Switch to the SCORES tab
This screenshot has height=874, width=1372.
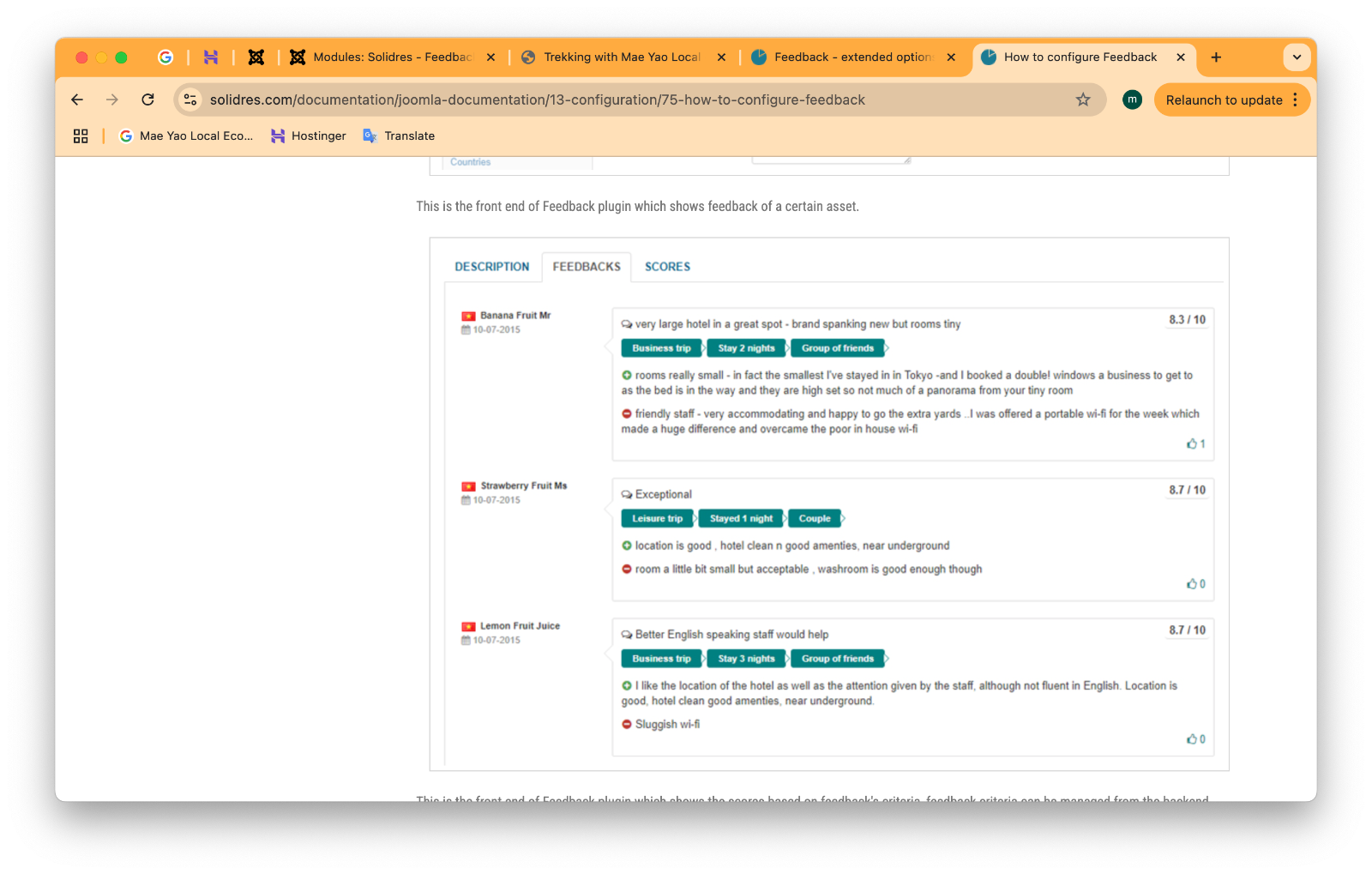click(x=667, y=267)
